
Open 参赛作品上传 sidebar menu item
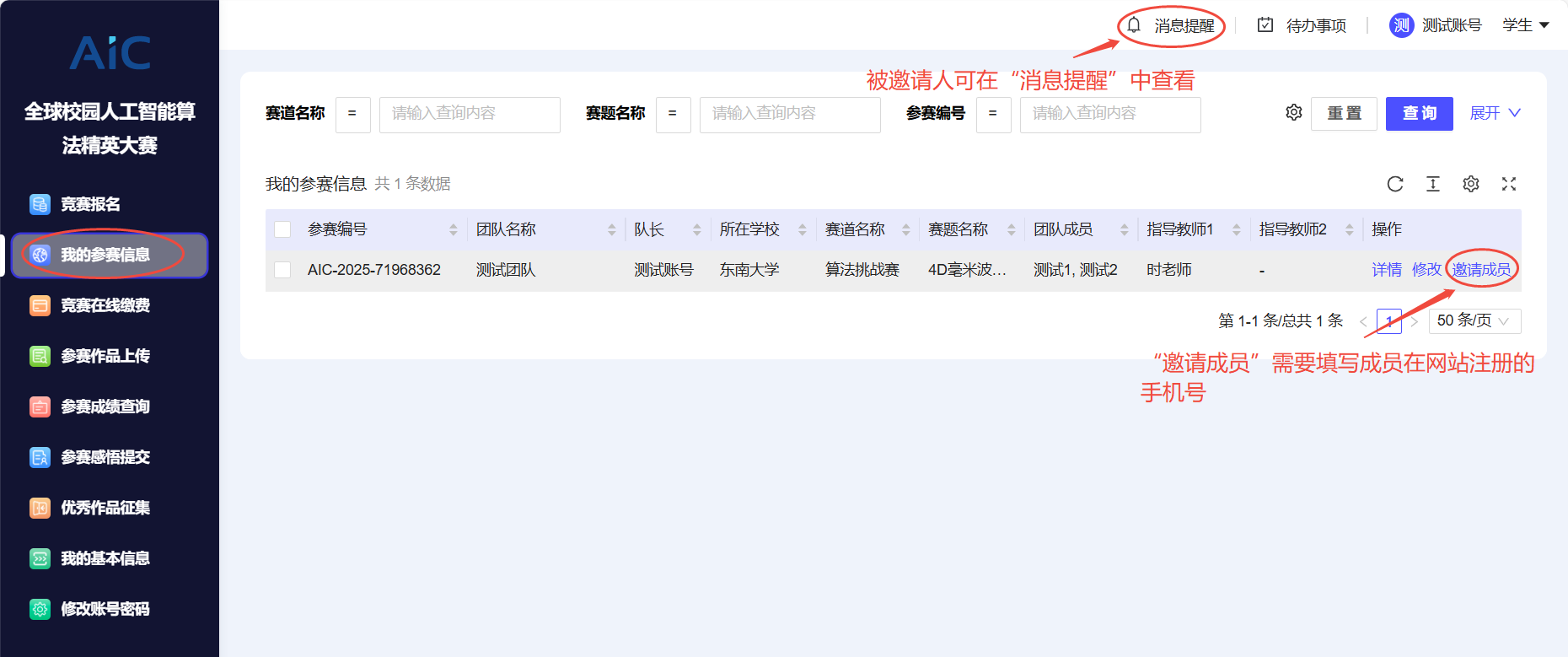(105, 356)
